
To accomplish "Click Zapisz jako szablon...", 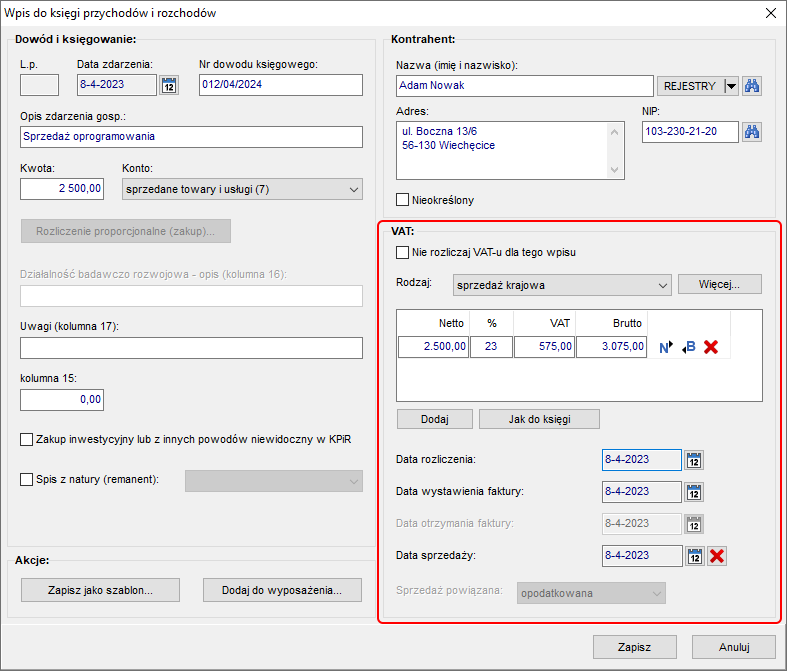I will 100,590.
